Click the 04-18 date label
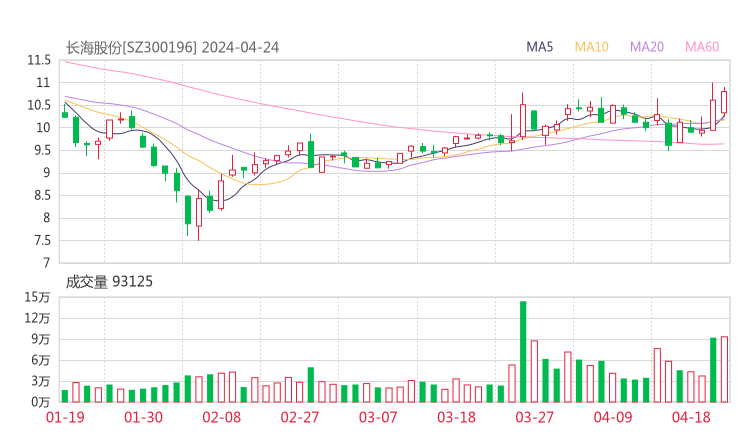Screen dimensions: 740x440 pos(691,417)
